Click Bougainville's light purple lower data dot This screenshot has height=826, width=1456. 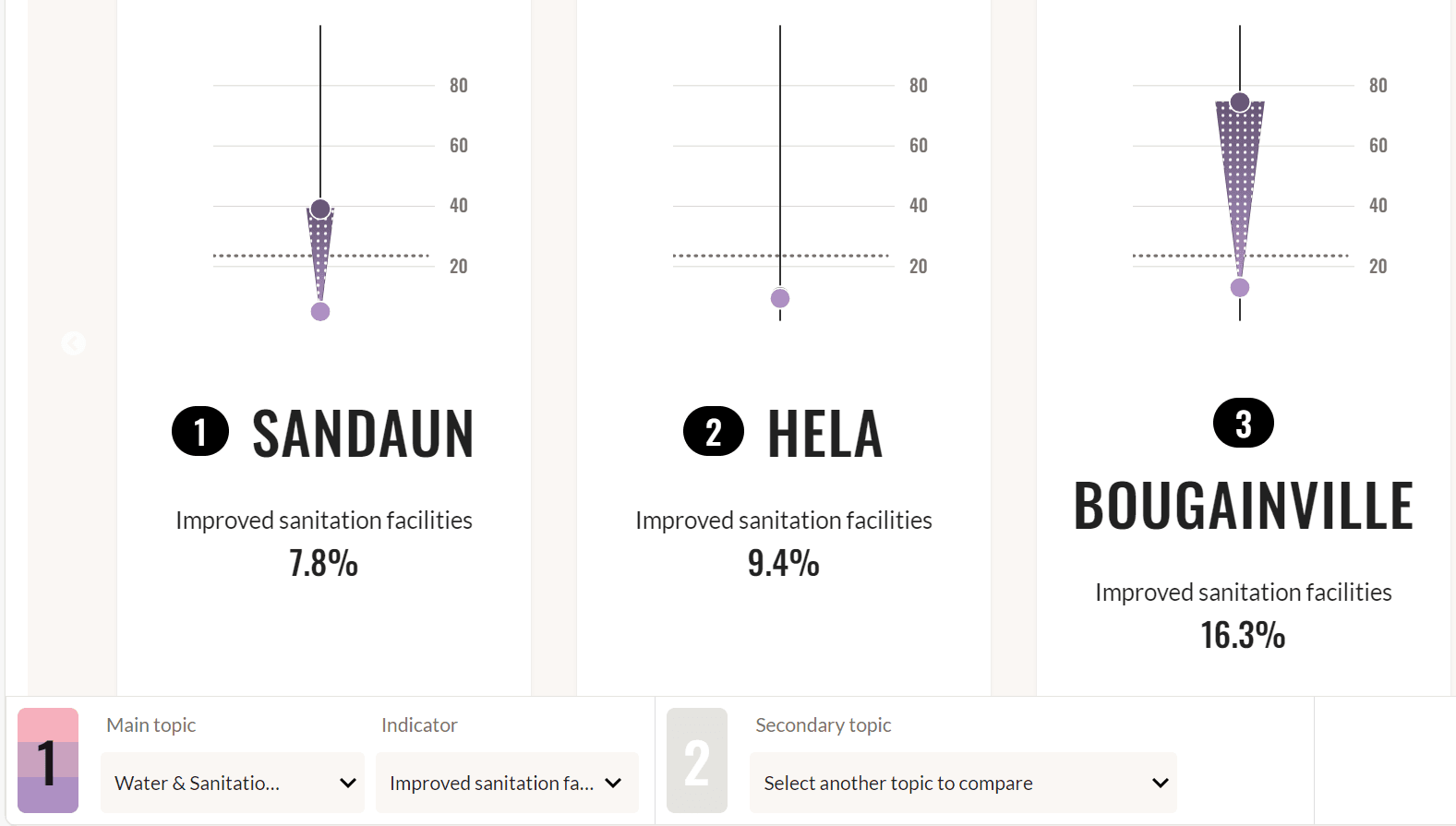[1240, 287]
